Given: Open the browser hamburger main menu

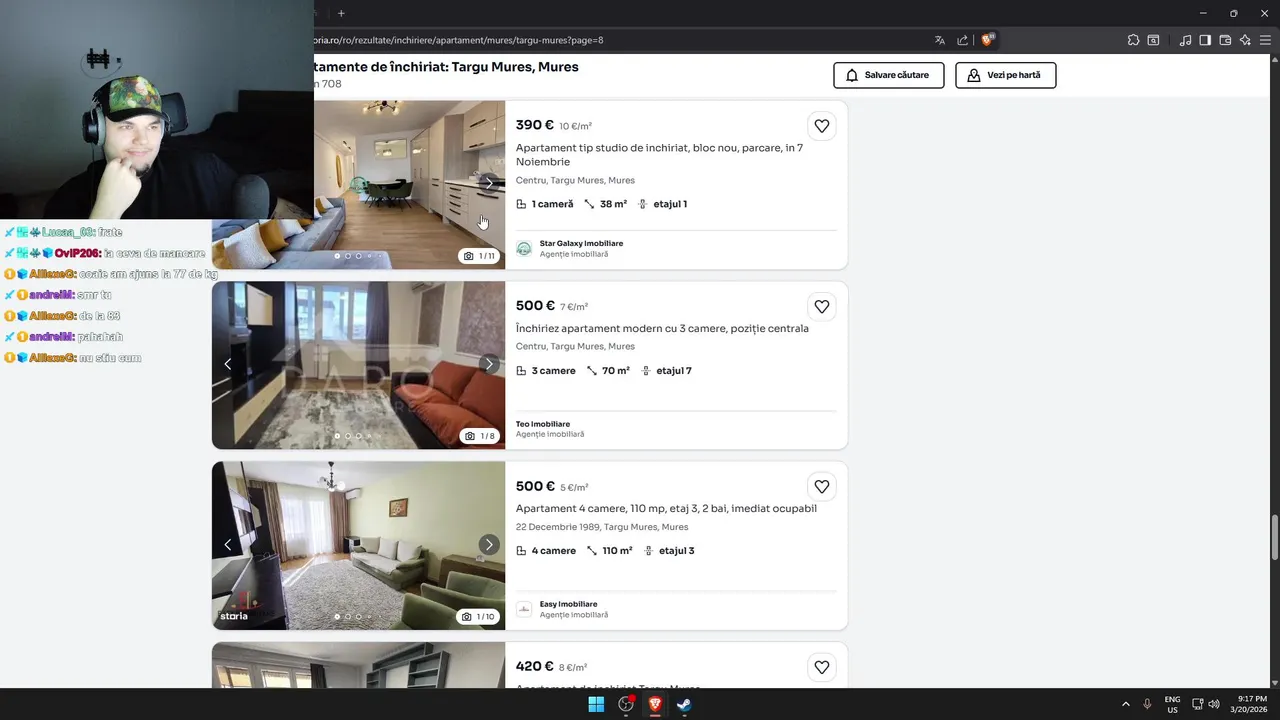Looking at the screenshot, I should (x=1266, y=40).
